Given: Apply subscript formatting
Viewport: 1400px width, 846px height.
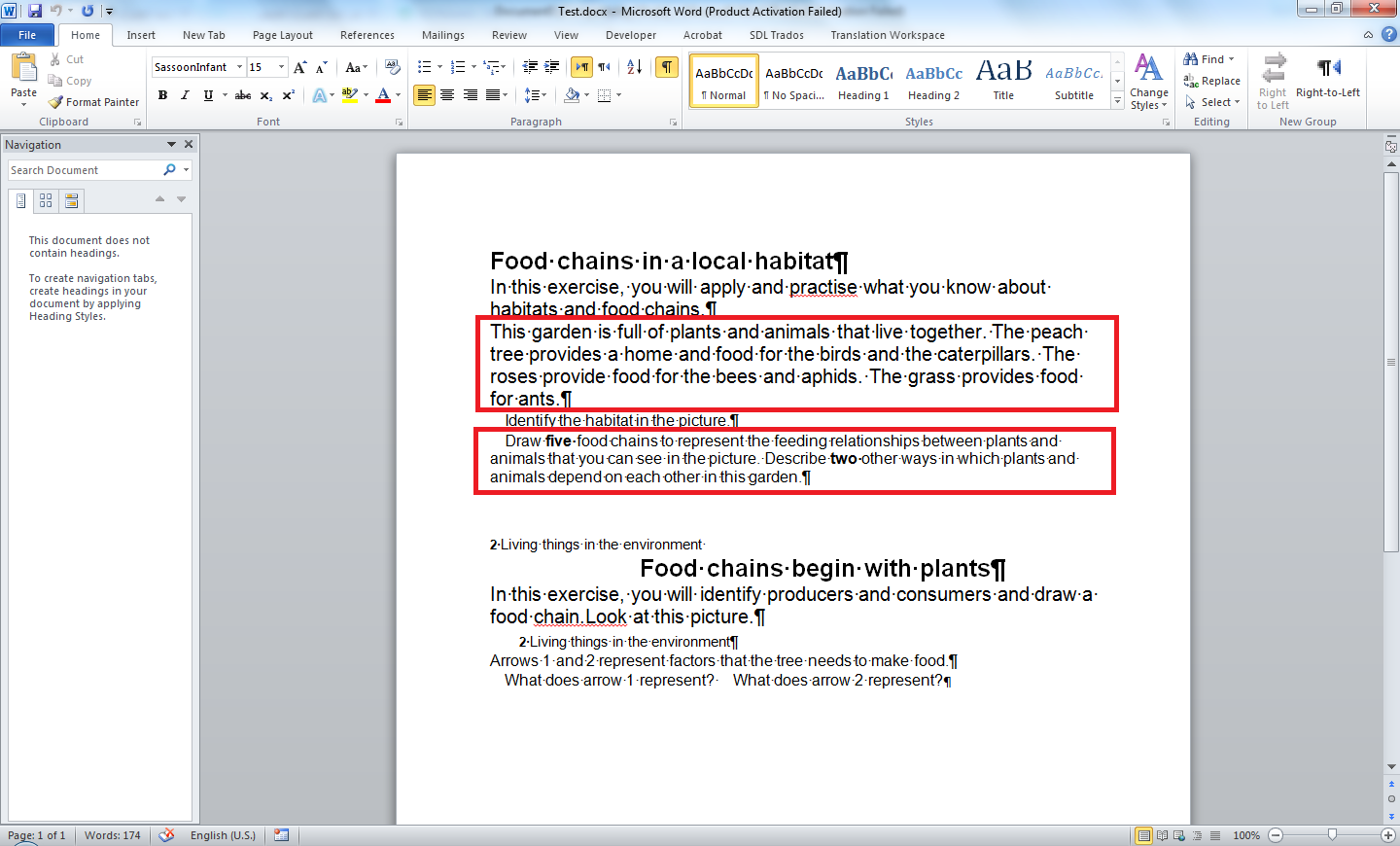Looking at the screenshot, I should click(x=266, y=95).
